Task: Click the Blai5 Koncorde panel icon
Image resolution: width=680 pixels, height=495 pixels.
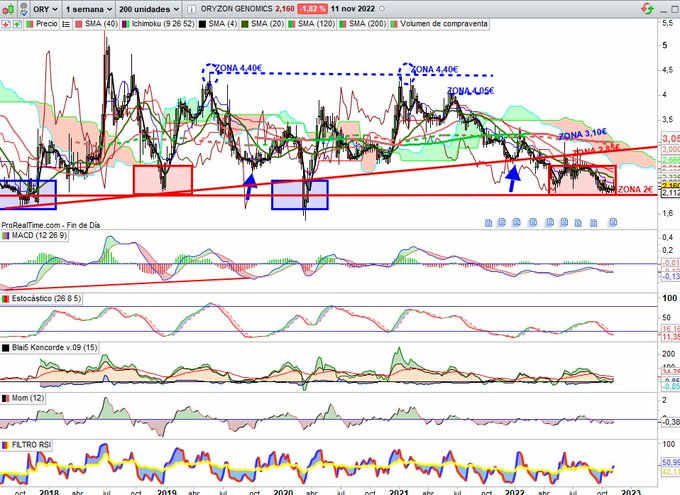Action: tap(5, 348)
